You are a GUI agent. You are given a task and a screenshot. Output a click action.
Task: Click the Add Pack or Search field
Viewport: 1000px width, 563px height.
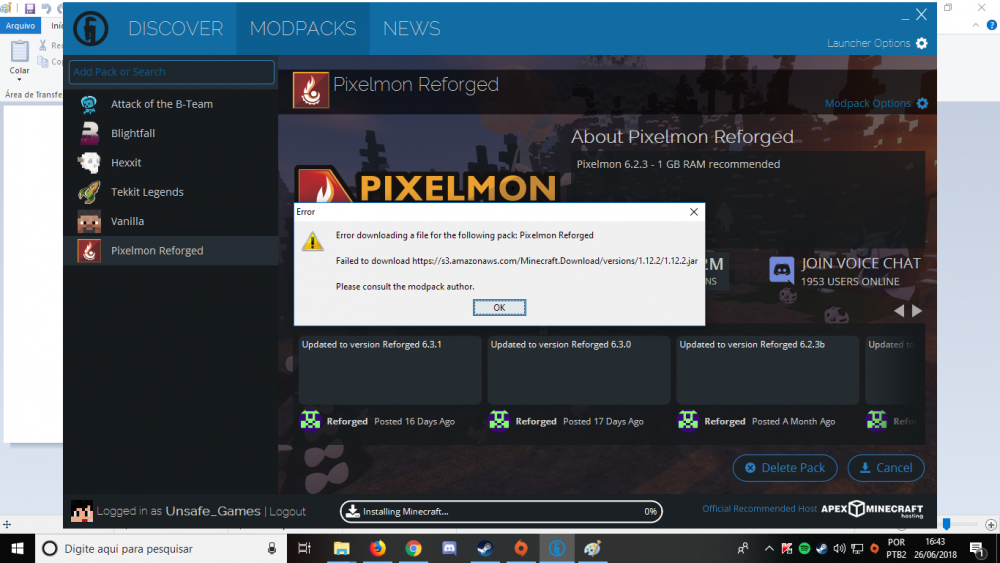(x=172, y=72)
